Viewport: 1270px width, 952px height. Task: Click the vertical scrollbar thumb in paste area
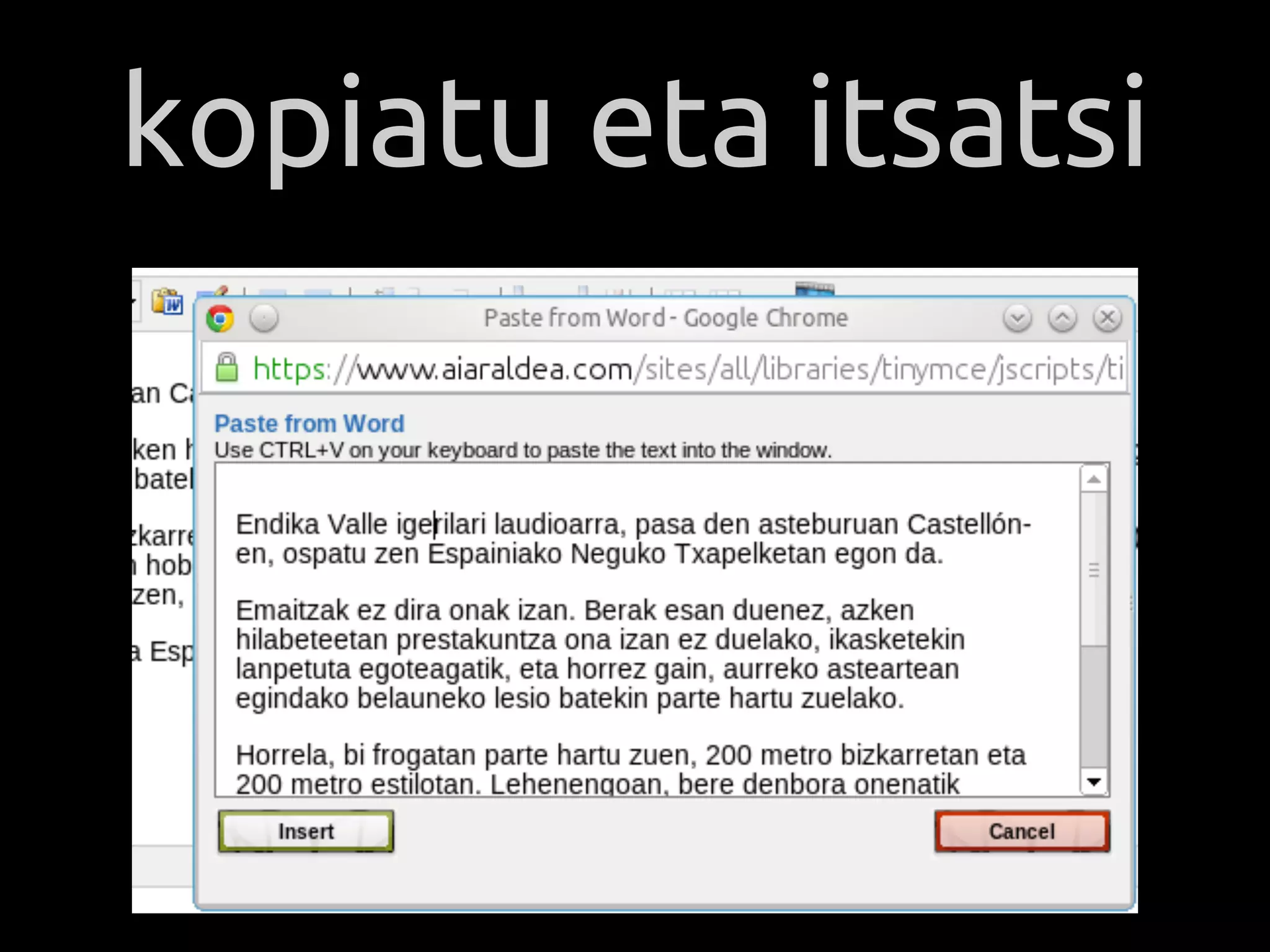pyautogui.click(x=1094, y=570)
